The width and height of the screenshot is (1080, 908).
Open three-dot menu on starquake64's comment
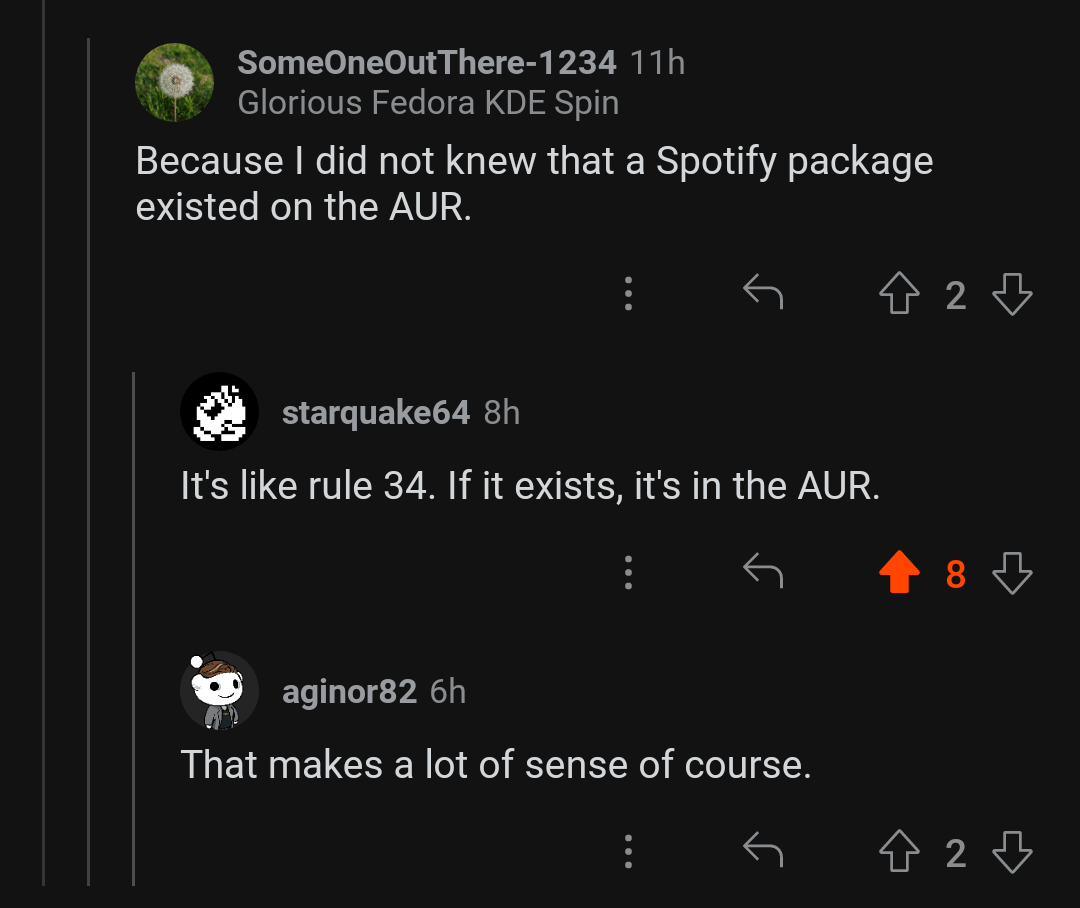pos(628,572)
